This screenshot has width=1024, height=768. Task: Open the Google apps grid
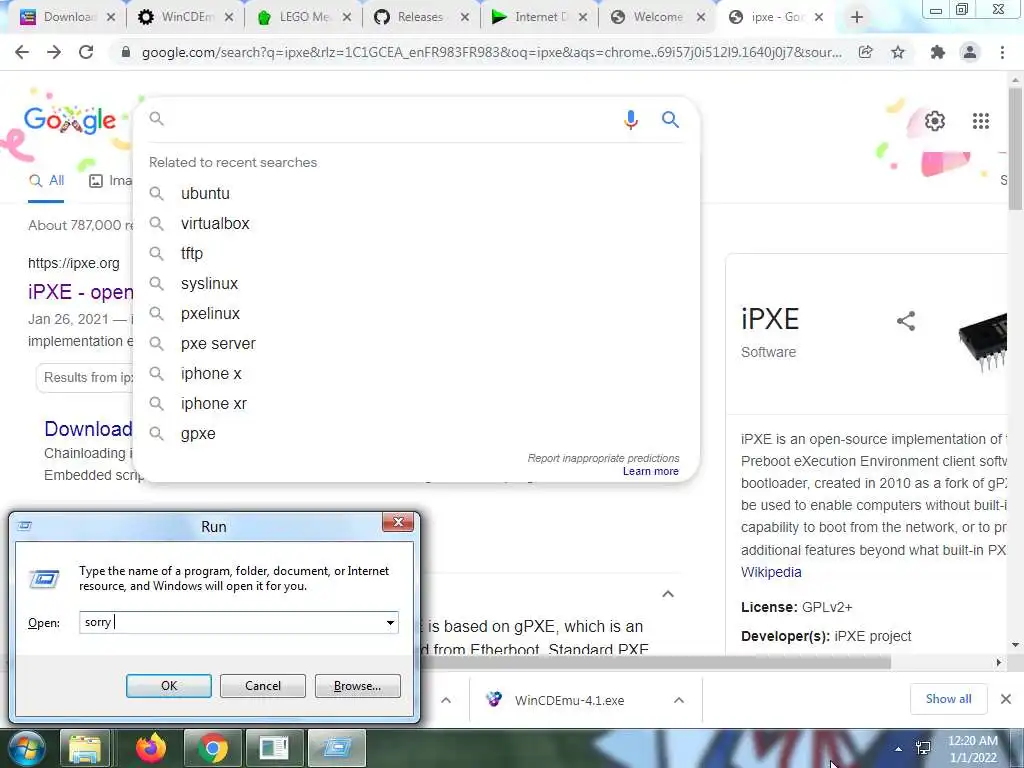980,121
